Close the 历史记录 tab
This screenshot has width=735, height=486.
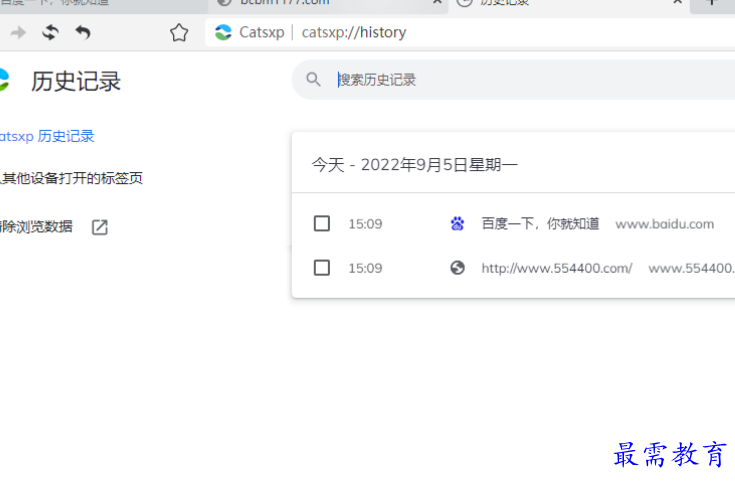[677, 2]
